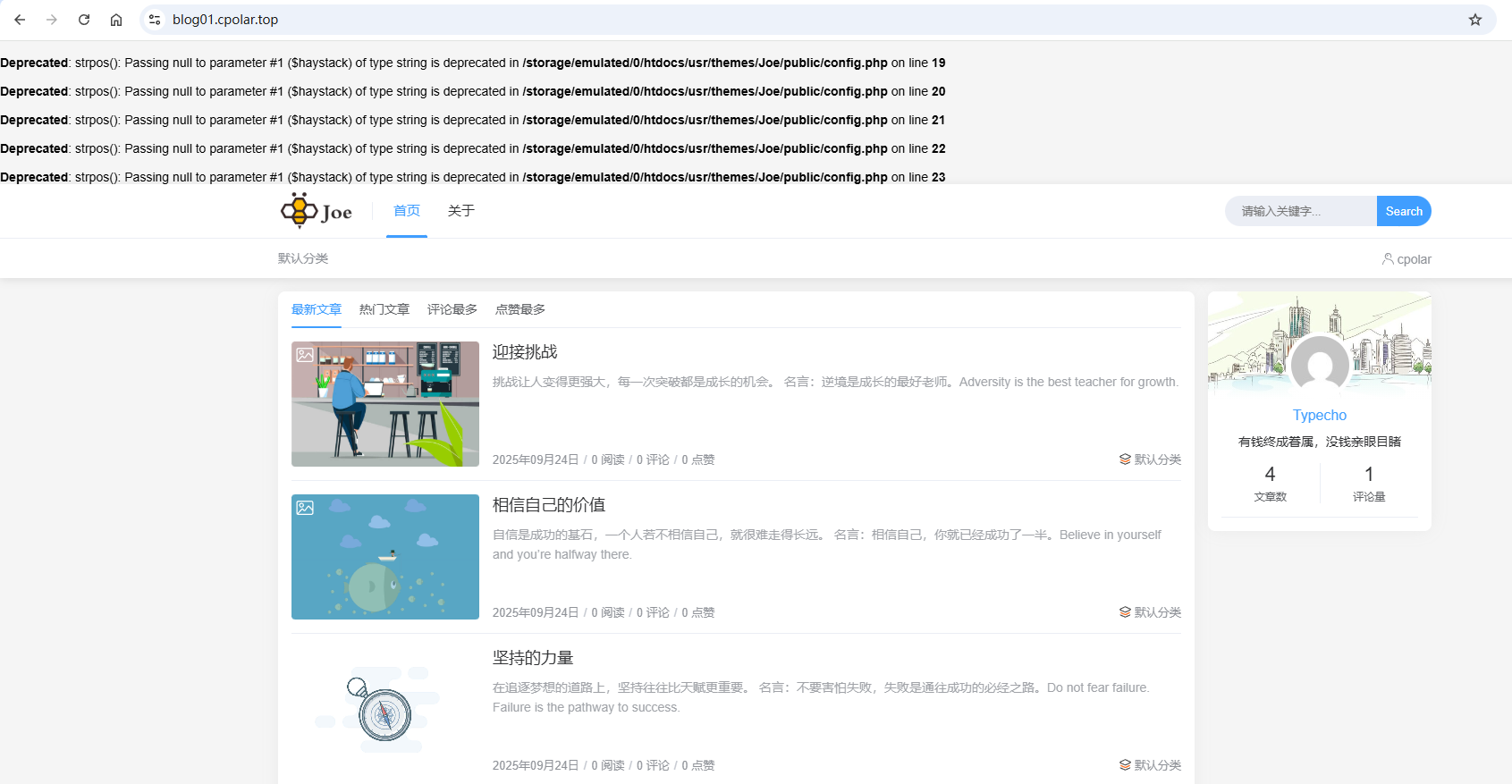Click deprecated warning for line 23
1512x784 pixels.
pos(473,177)
